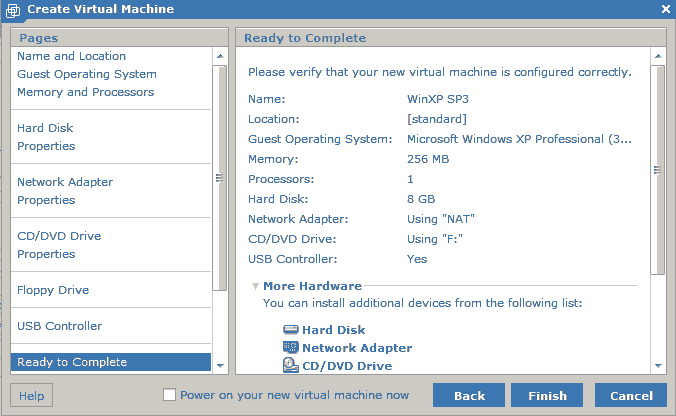The image size is (676, 416).
Task: Open the Floppy Drive page
Action: pos(53,290)
